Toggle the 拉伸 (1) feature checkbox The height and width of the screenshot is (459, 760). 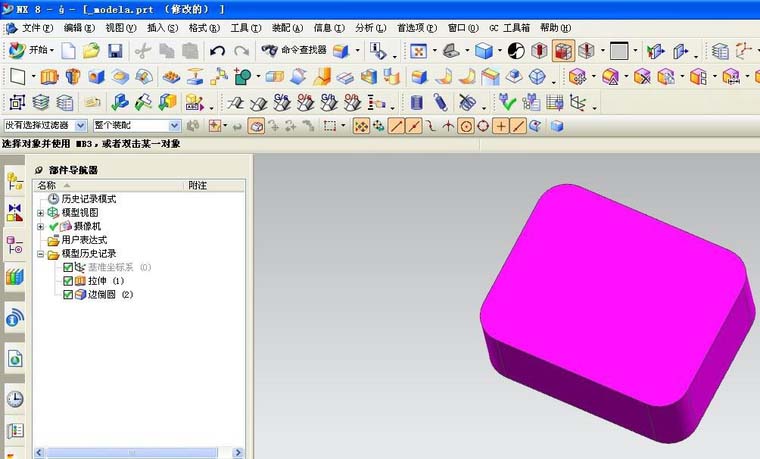coord(68,281)
